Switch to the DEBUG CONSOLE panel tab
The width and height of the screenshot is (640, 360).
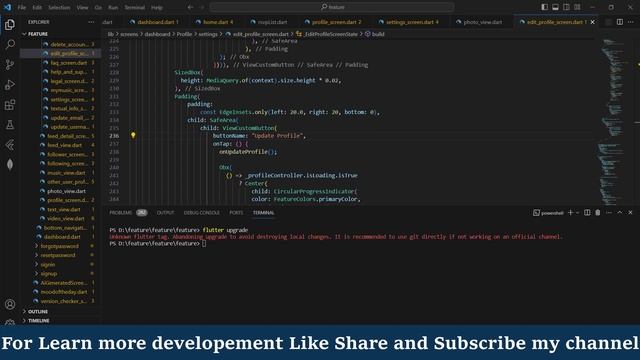201,213
